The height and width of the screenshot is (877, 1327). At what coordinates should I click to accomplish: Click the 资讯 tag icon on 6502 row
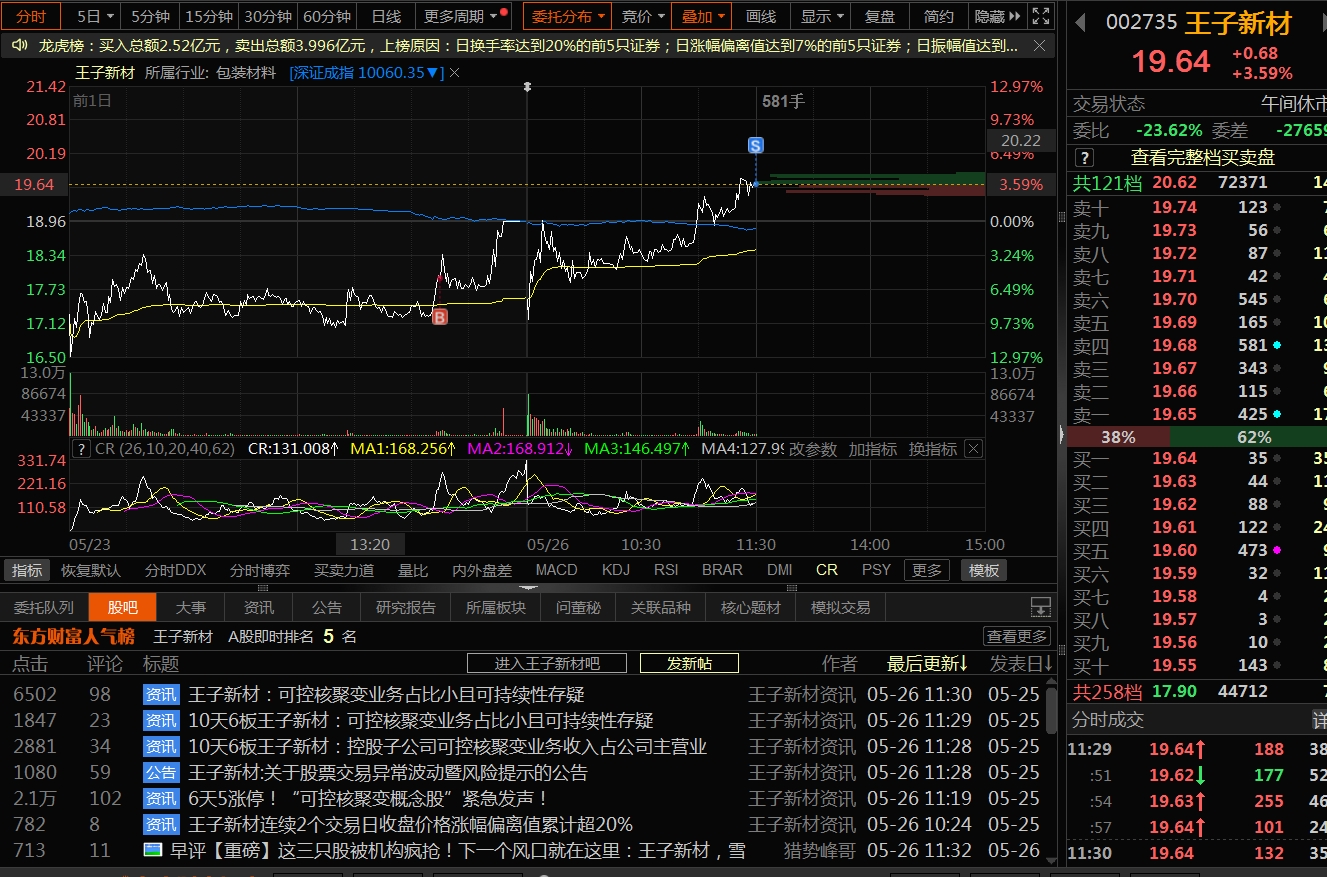click(161, 694)
